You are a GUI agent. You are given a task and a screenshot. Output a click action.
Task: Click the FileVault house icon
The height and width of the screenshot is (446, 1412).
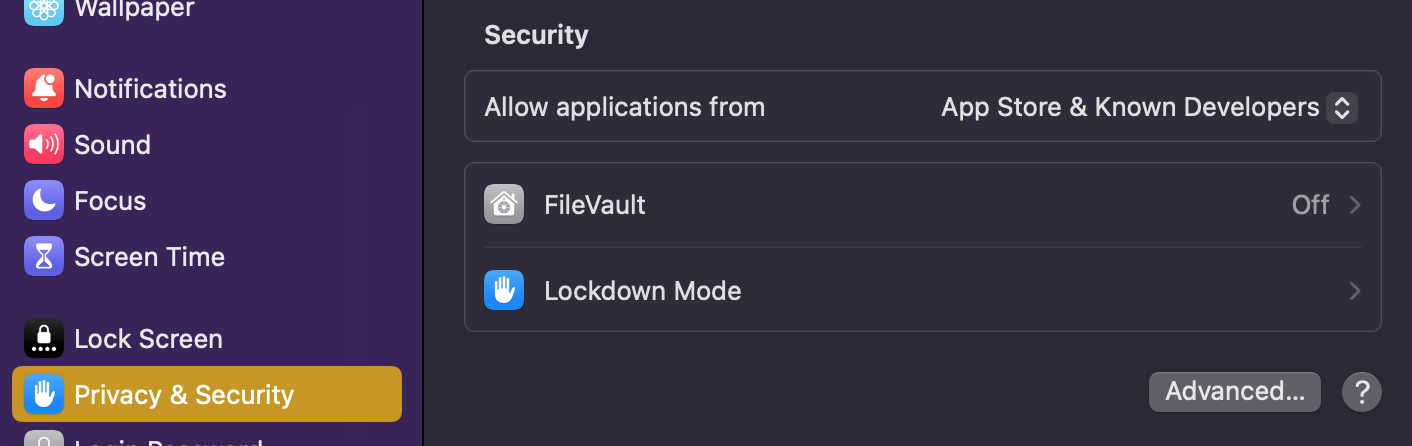tap(504, 205)
